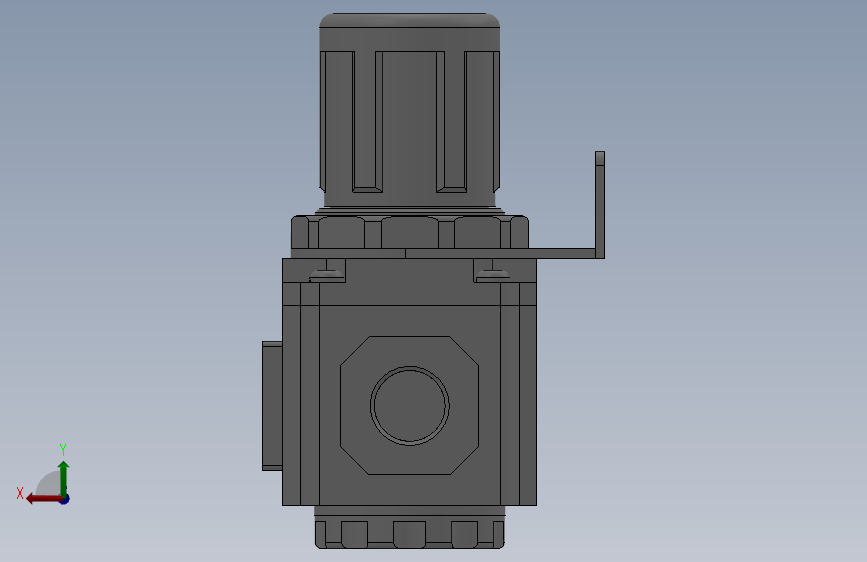The width and height of the screenshot is (867, 562).
Task: Select the ribbed lock nut ring below the knob
Action: pos(410,232)
